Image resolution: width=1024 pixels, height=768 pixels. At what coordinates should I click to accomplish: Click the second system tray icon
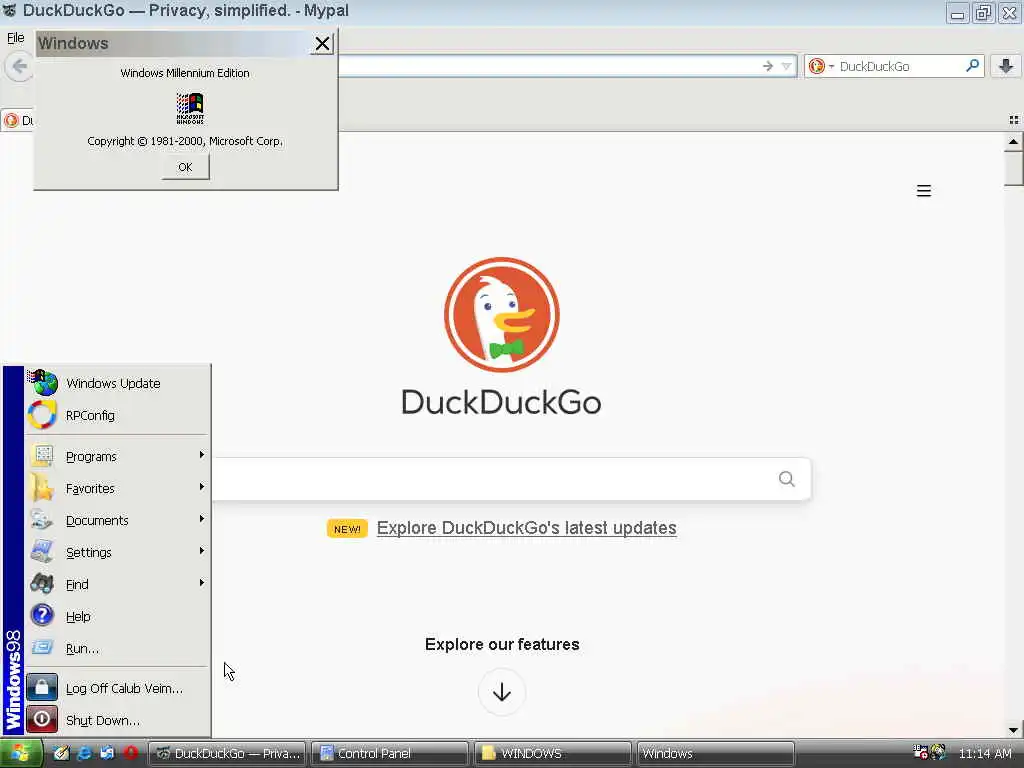(938, 752)
